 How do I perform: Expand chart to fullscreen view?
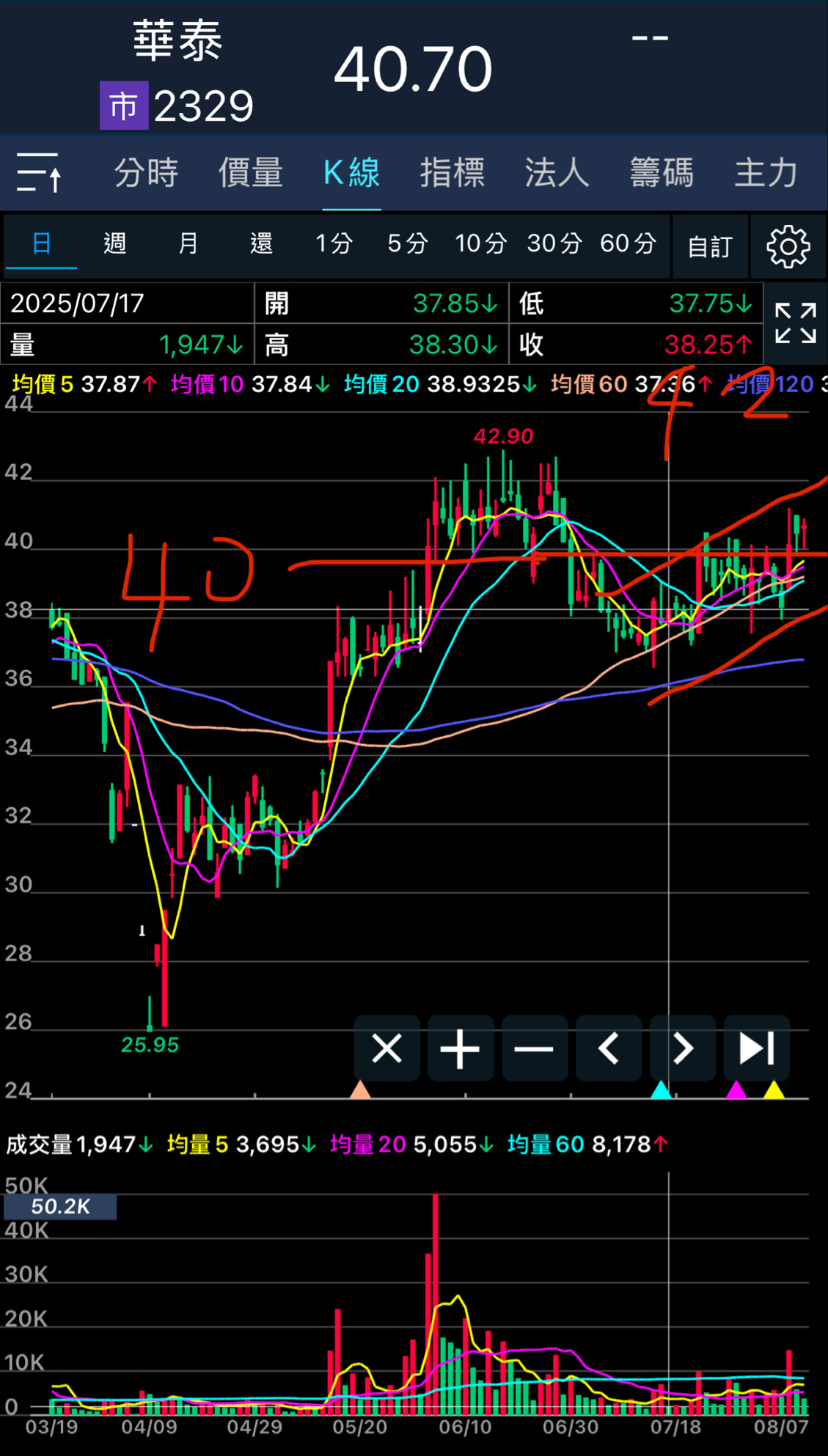click(x=796, y=323)
